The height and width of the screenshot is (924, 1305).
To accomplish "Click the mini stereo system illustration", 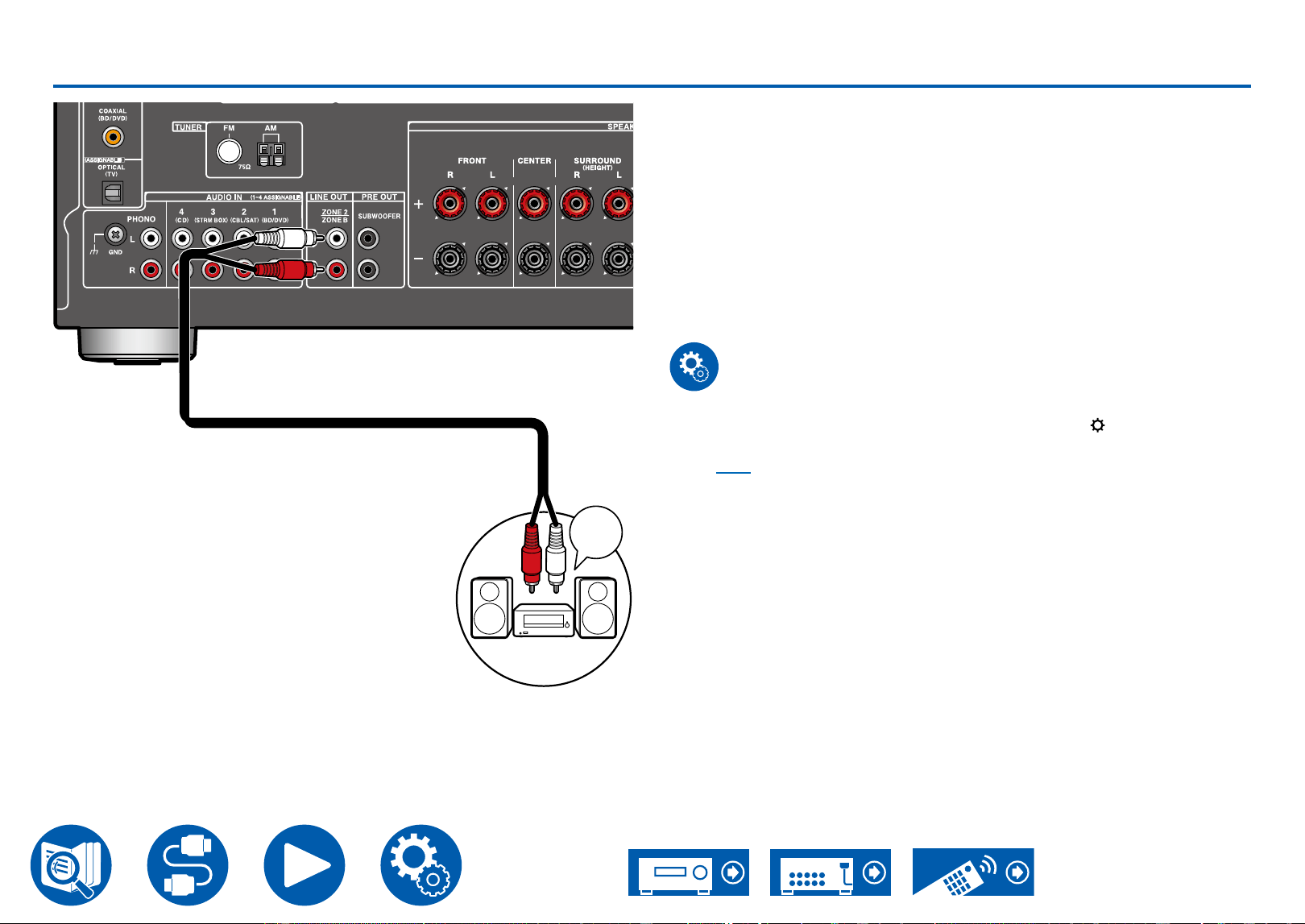I will (x=544, y=607).
